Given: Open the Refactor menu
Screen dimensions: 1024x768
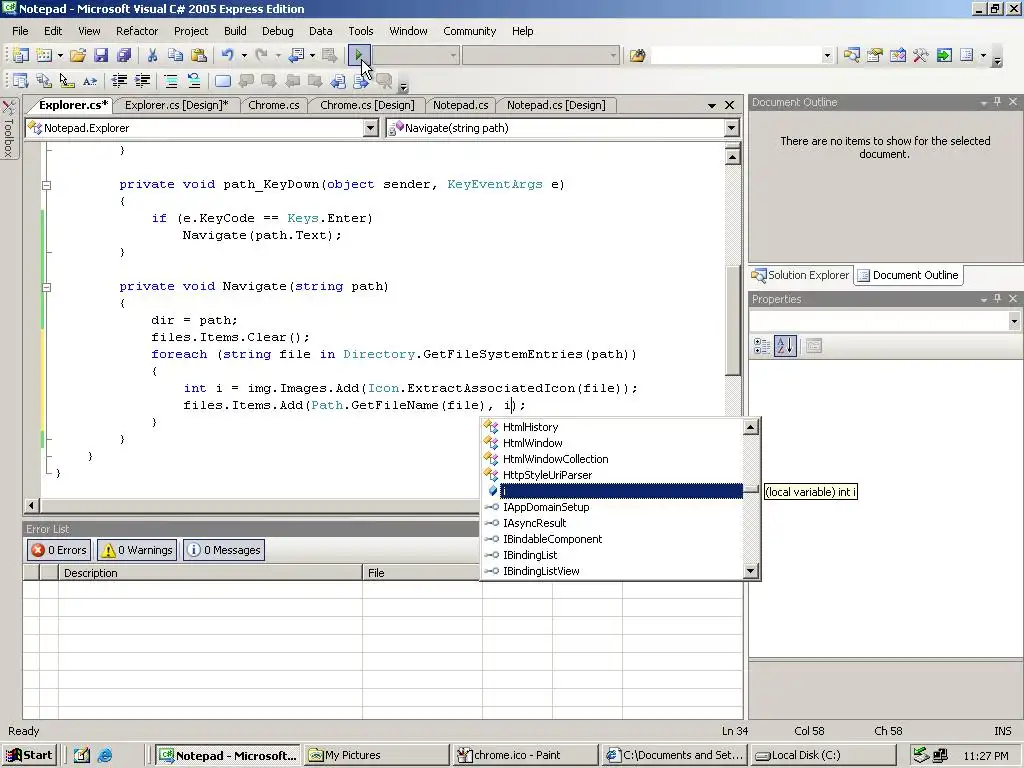Looking at the screenshot, I should click(x=137, y=31).
